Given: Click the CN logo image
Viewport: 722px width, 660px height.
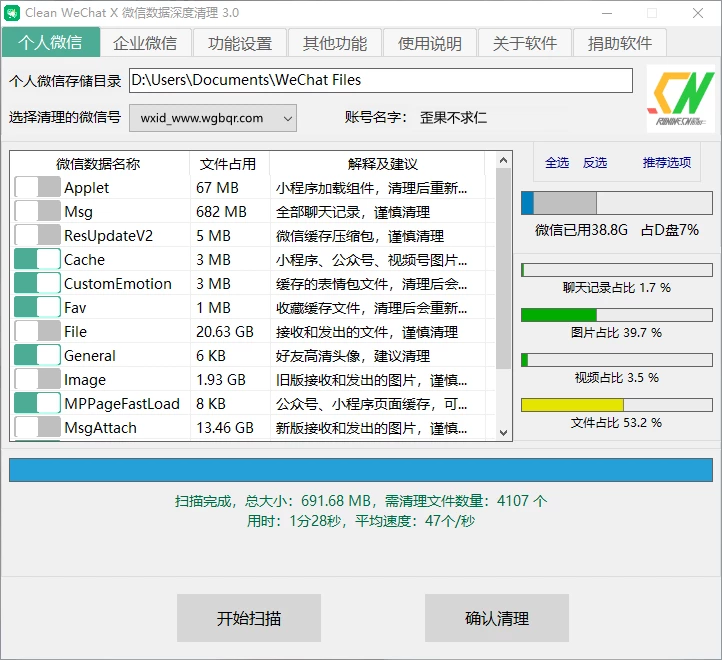Looking at the screenshot, I should tap(681, 100).
